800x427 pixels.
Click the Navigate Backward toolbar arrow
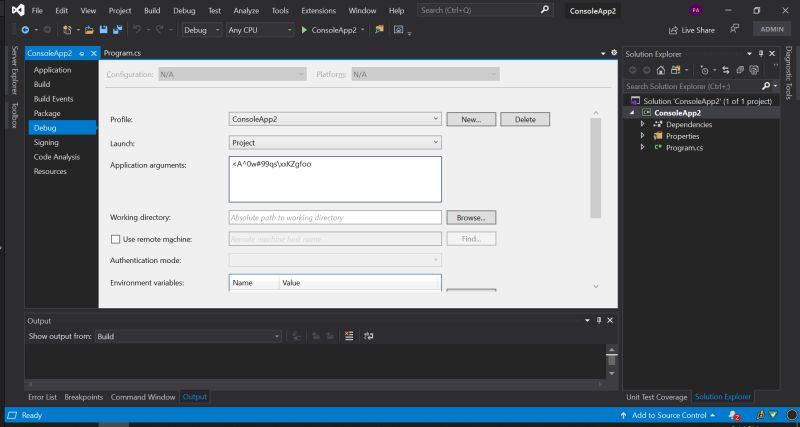24,30
